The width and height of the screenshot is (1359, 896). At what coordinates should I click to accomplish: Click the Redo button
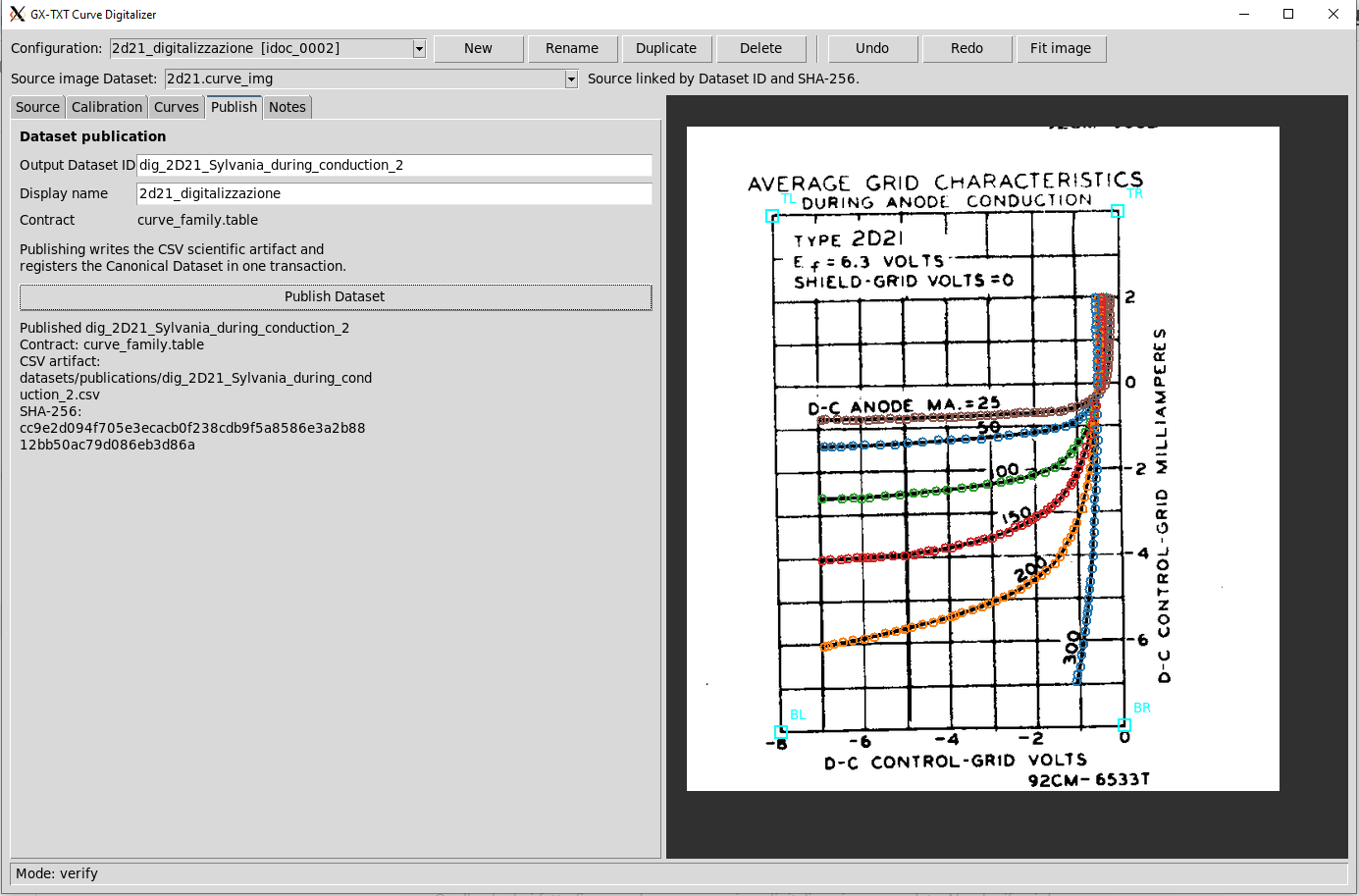click(967, 49)
